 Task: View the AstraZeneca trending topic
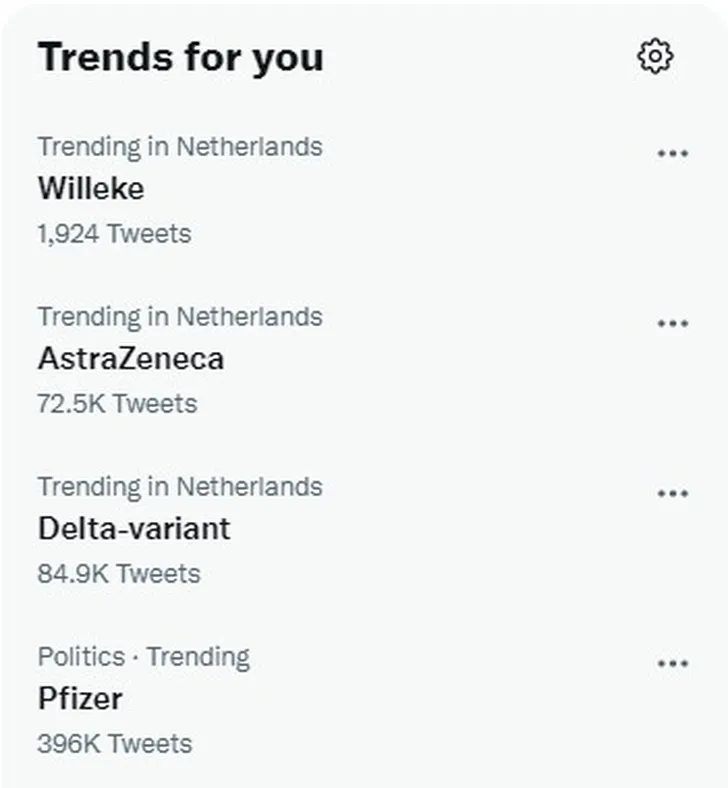coord(131,358)
